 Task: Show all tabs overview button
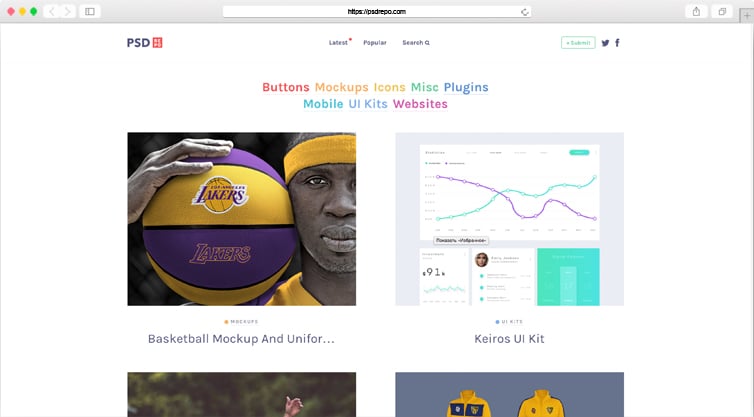tap(722, 12)
